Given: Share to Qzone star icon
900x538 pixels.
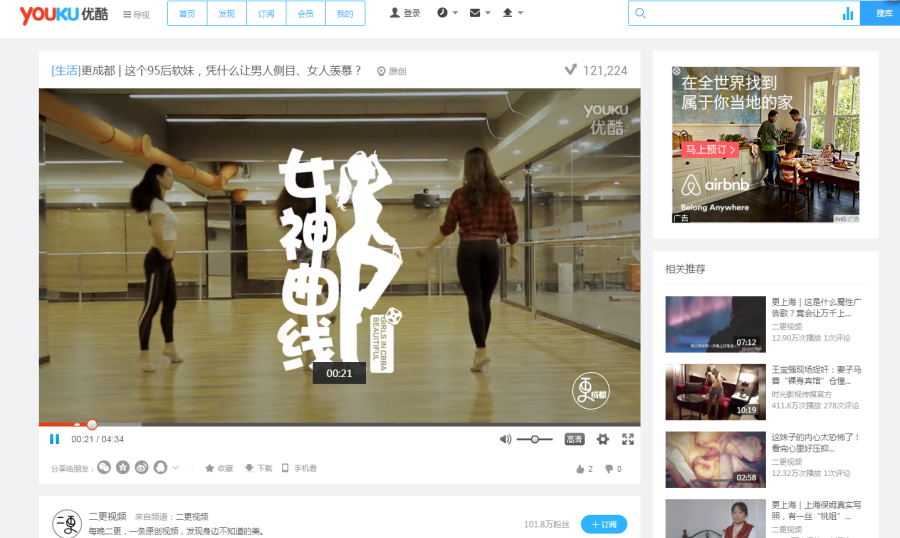Looking at the screenshot, I should (123, 467).
